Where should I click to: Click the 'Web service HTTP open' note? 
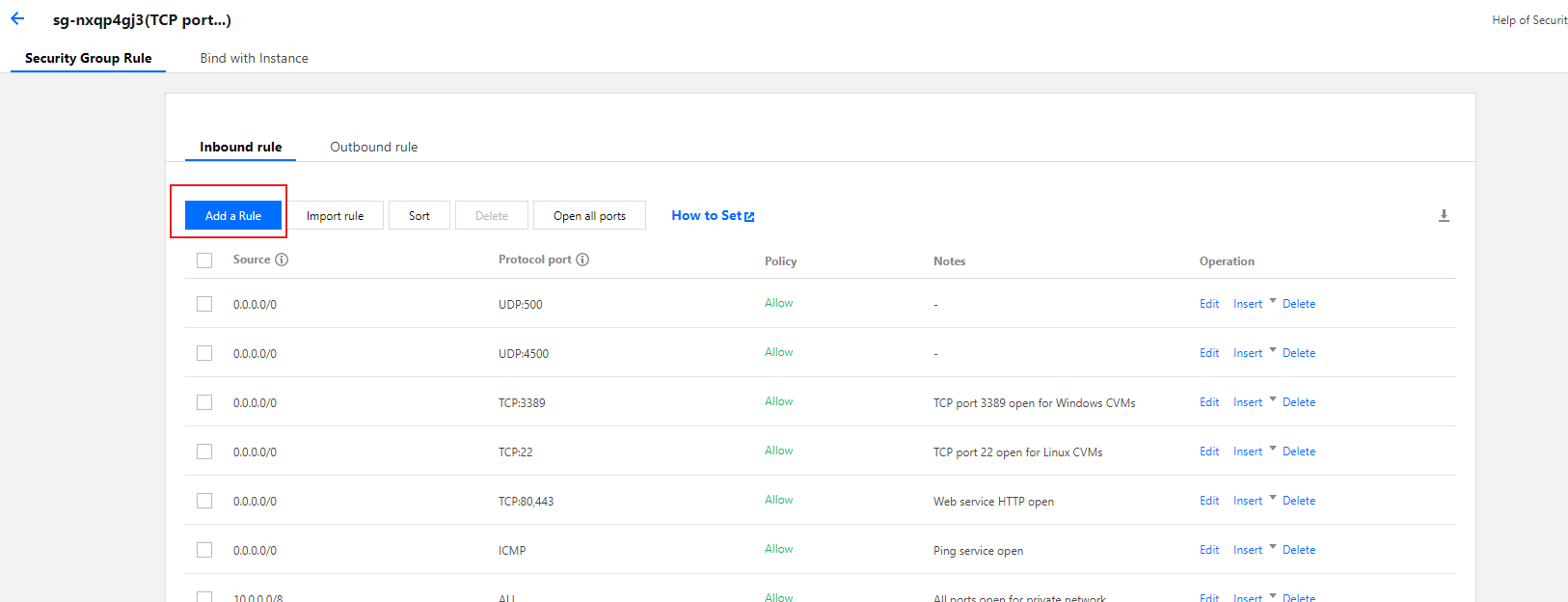pos(993,502)
